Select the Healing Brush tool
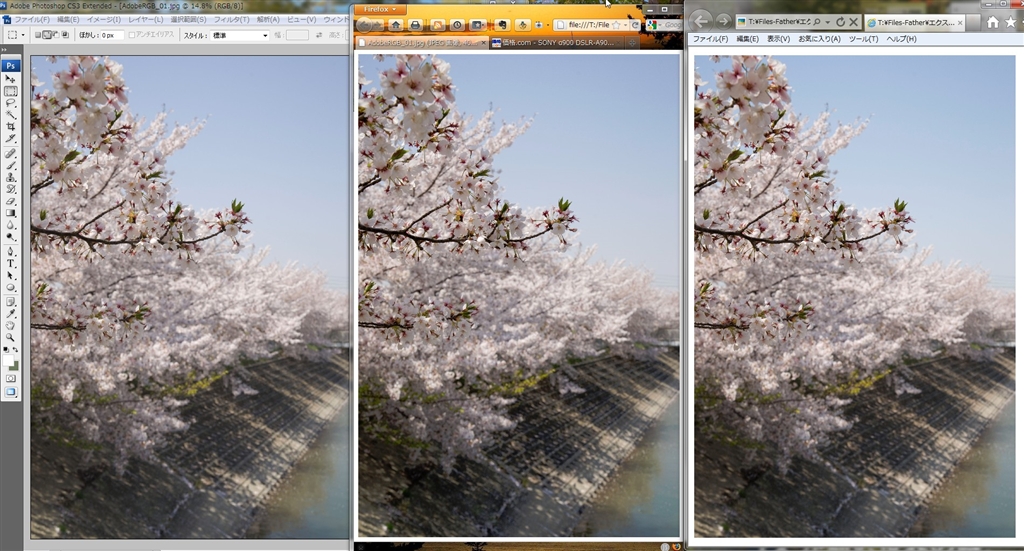Screen dimensions: 1024x551 [10, 153]
